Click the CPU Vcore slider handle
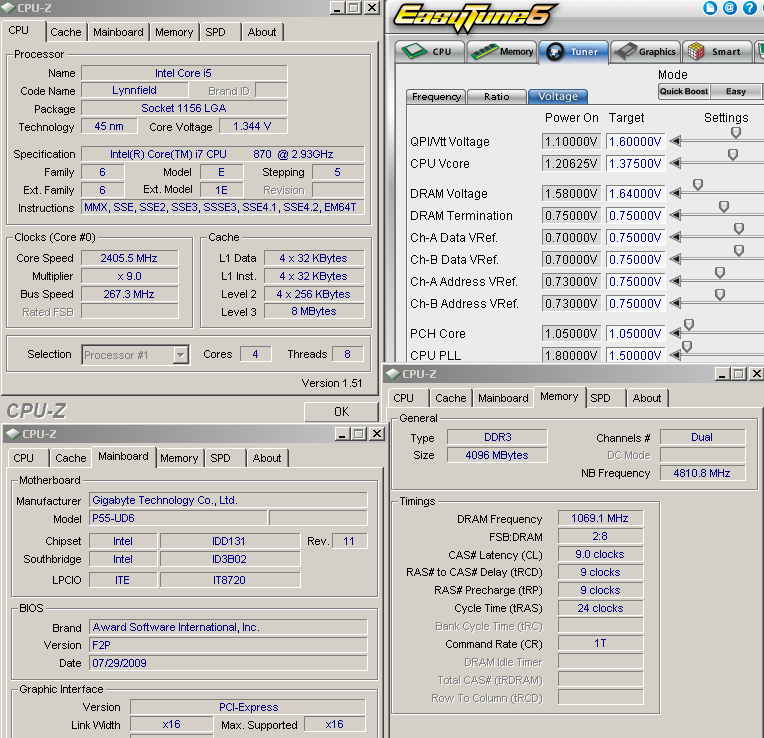 point(732,154)
